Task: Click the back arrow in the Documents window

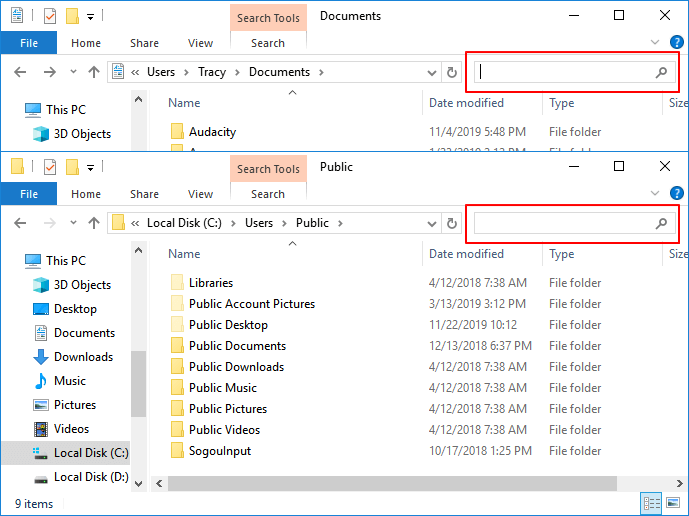Action: click(20, 72)
